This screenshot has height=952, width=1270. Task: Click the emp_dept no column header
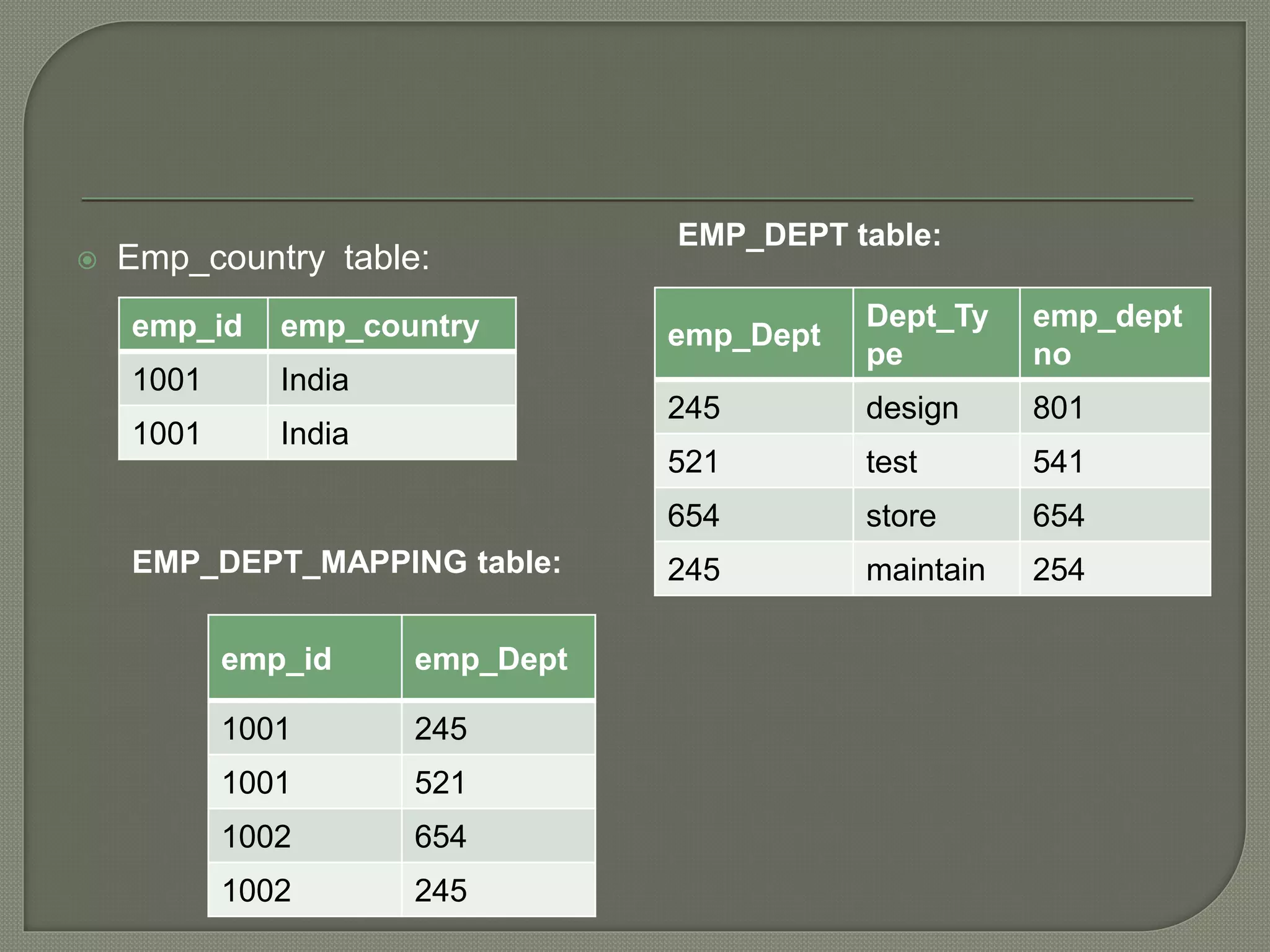(x=1115, y=333)
